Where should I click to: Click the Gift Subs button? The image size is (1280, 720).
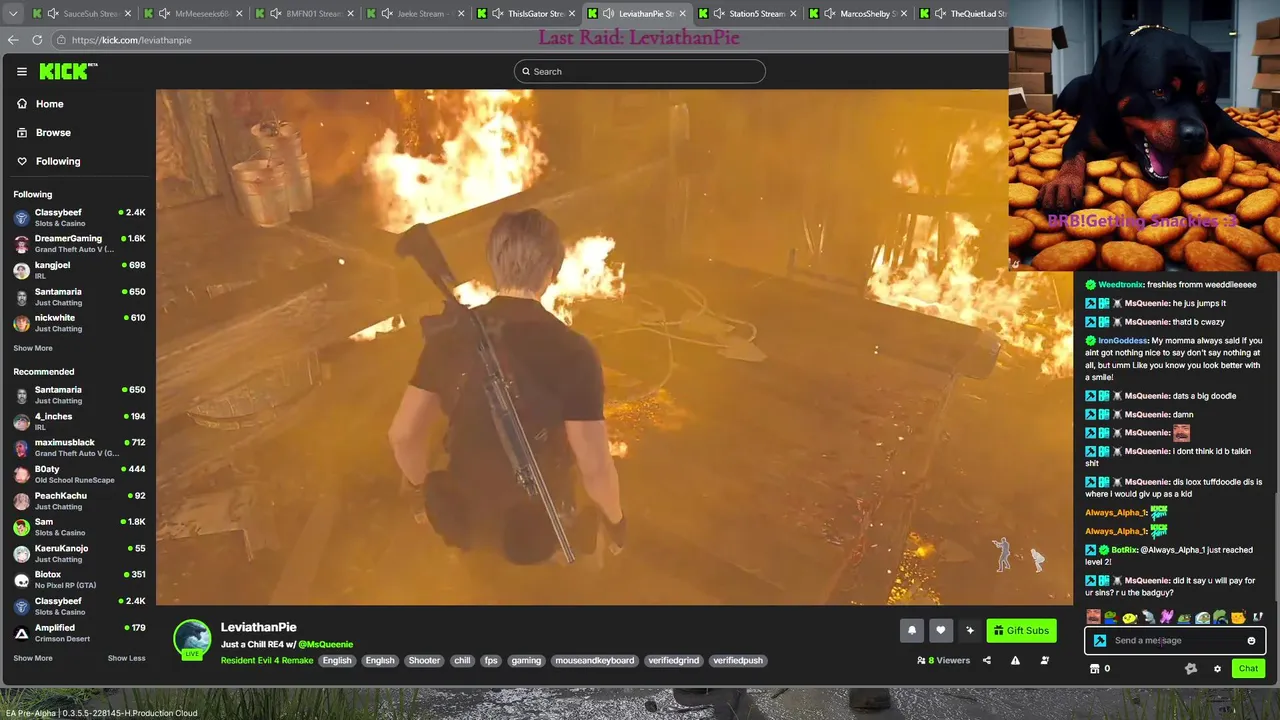point(1021,630)
